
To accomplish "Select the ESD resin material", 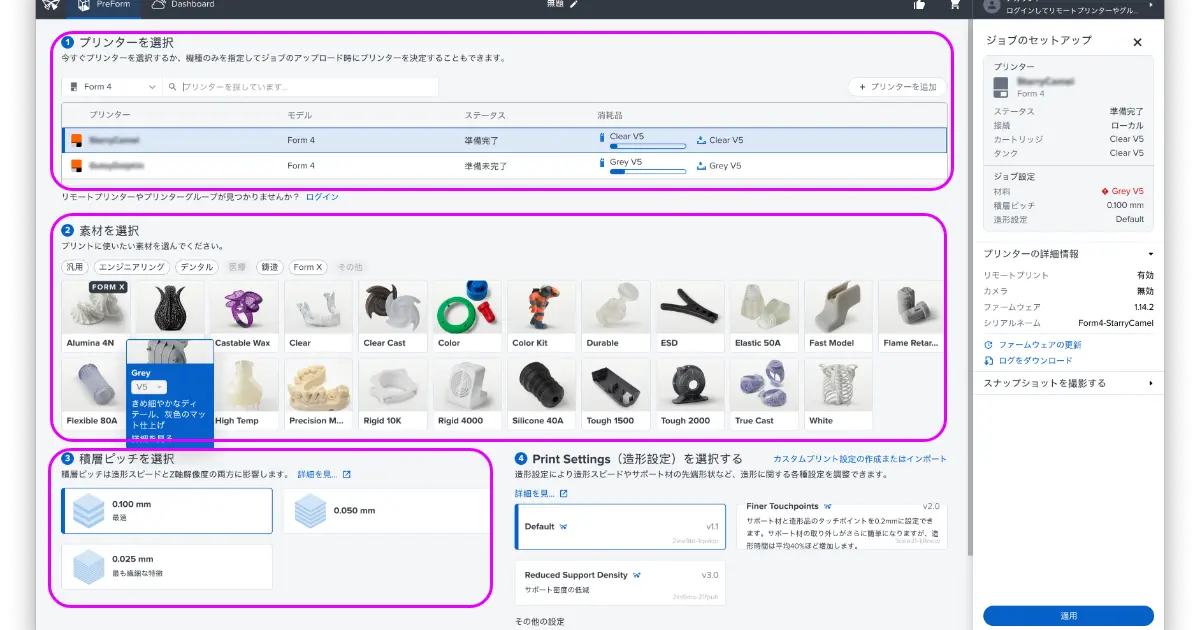I will point(690,315).
